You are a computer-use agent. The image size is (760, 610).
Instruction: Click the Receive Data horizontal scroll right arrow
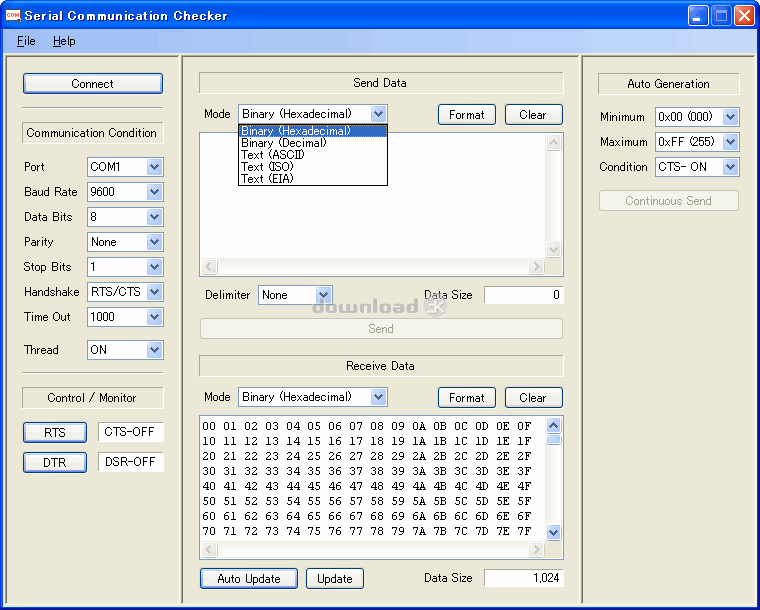point(536,549)
